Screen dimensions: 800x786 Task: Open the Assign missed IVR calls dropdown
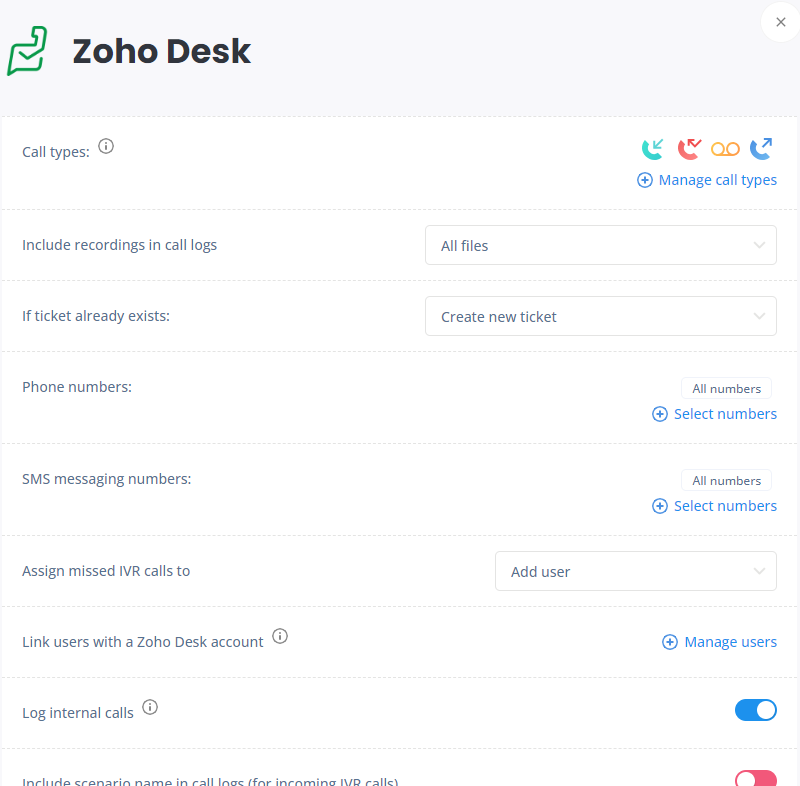[x=636, y=571]
